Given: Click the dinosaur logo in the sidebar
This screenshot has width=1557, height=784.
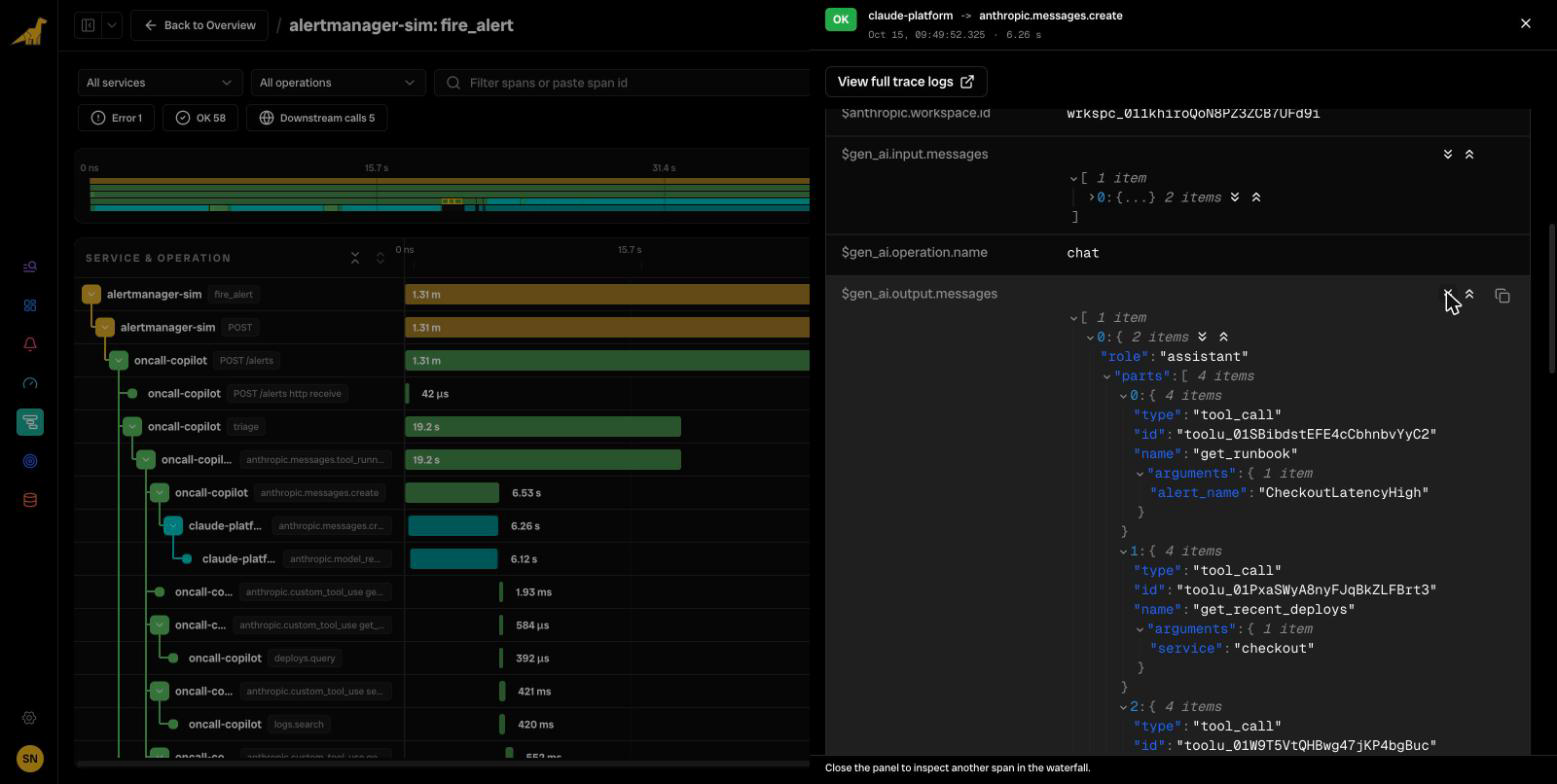Looking at the screenshot, I should click(29, 32).
